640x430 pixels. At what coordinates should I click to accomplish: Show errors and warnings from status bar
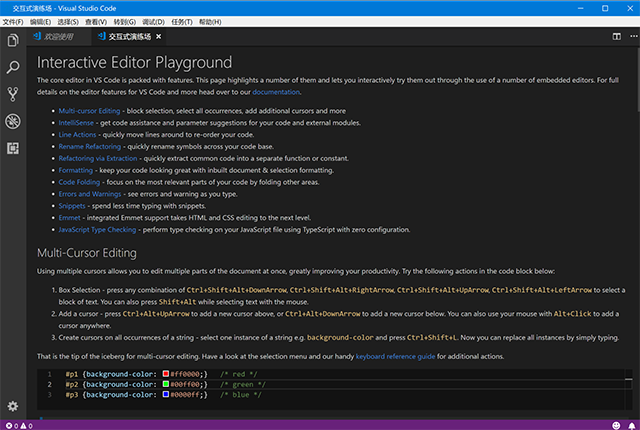coord(20,424)
